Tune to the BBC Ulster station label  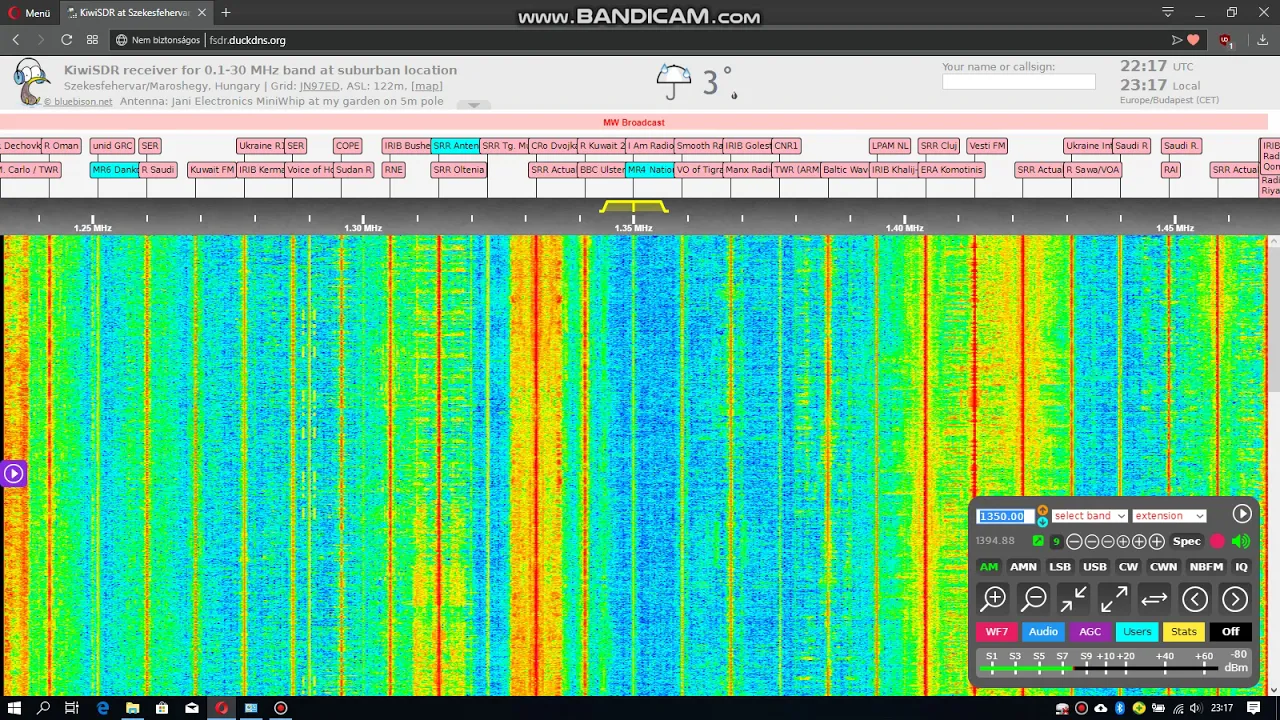(602, 170)
